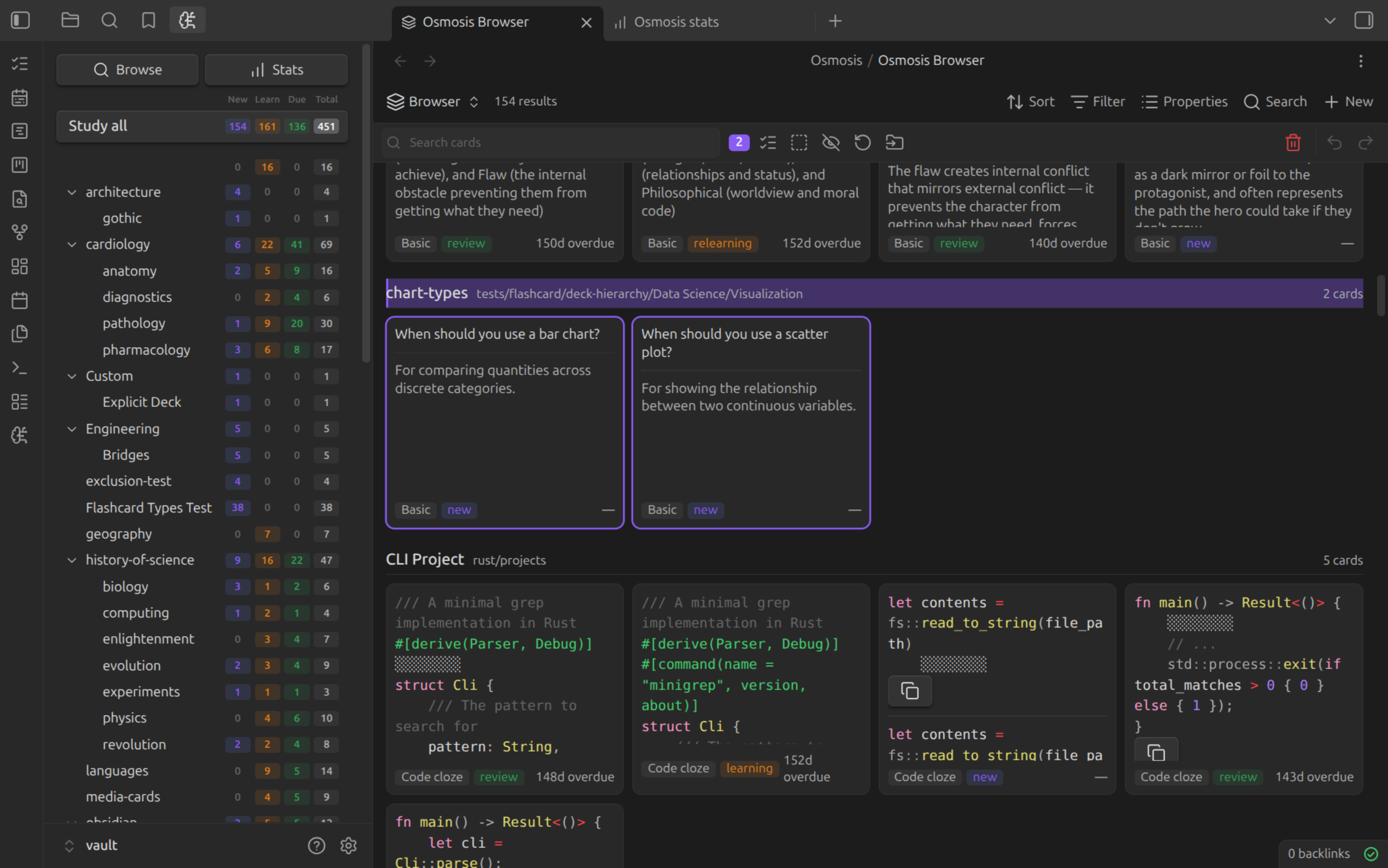Click the Study all button
Viewport: 1388px width, 868px height.
coord(202,126)
